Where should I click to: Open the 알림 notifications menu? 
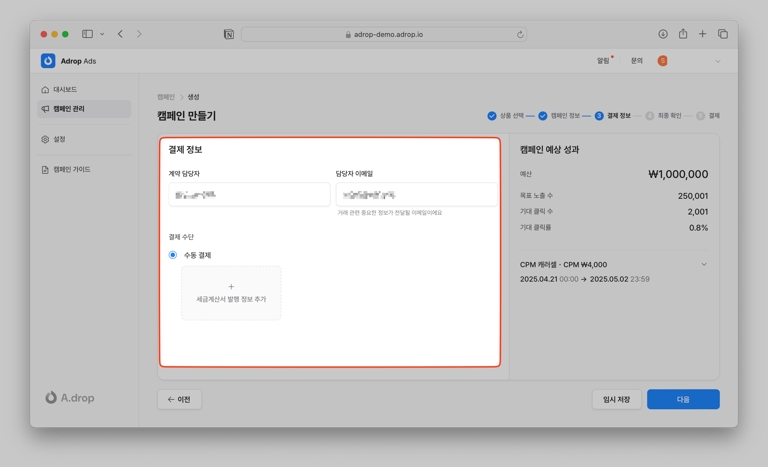[x=604, y=61]
